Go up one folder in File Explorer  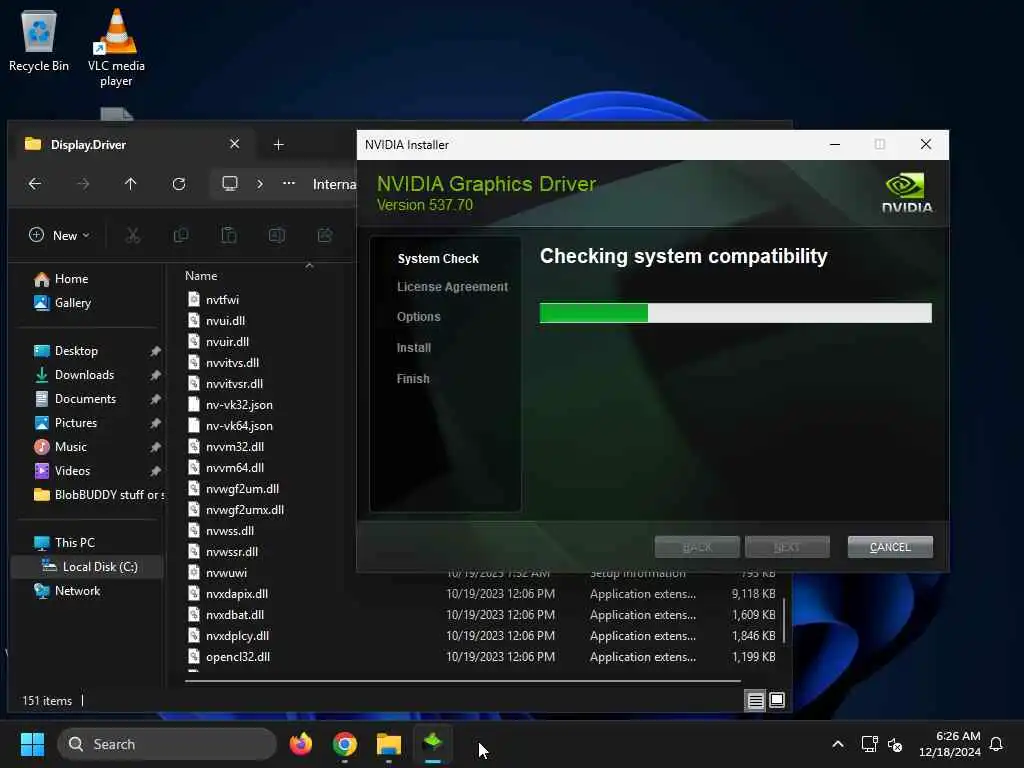tap(131, 184)
